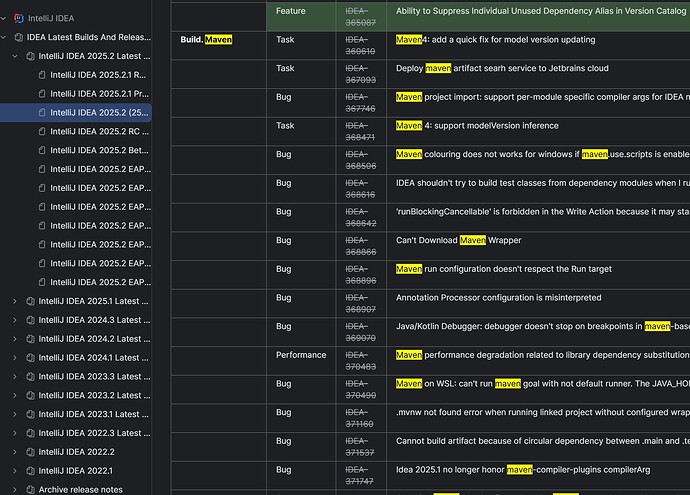The image size is (690, 495).
Task: Click the IntelliJ IDEA logo icon
Action: 18,18
